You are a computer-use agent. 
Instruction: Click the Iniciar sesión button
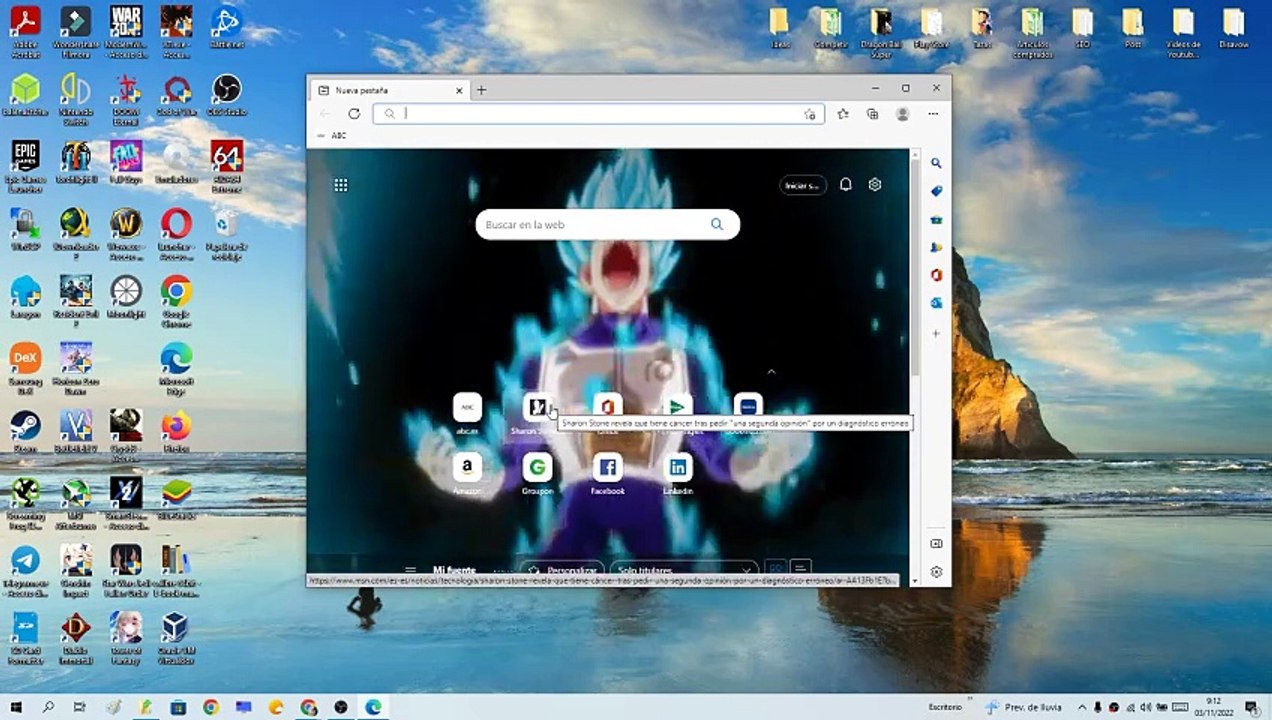tap(803, 185)
